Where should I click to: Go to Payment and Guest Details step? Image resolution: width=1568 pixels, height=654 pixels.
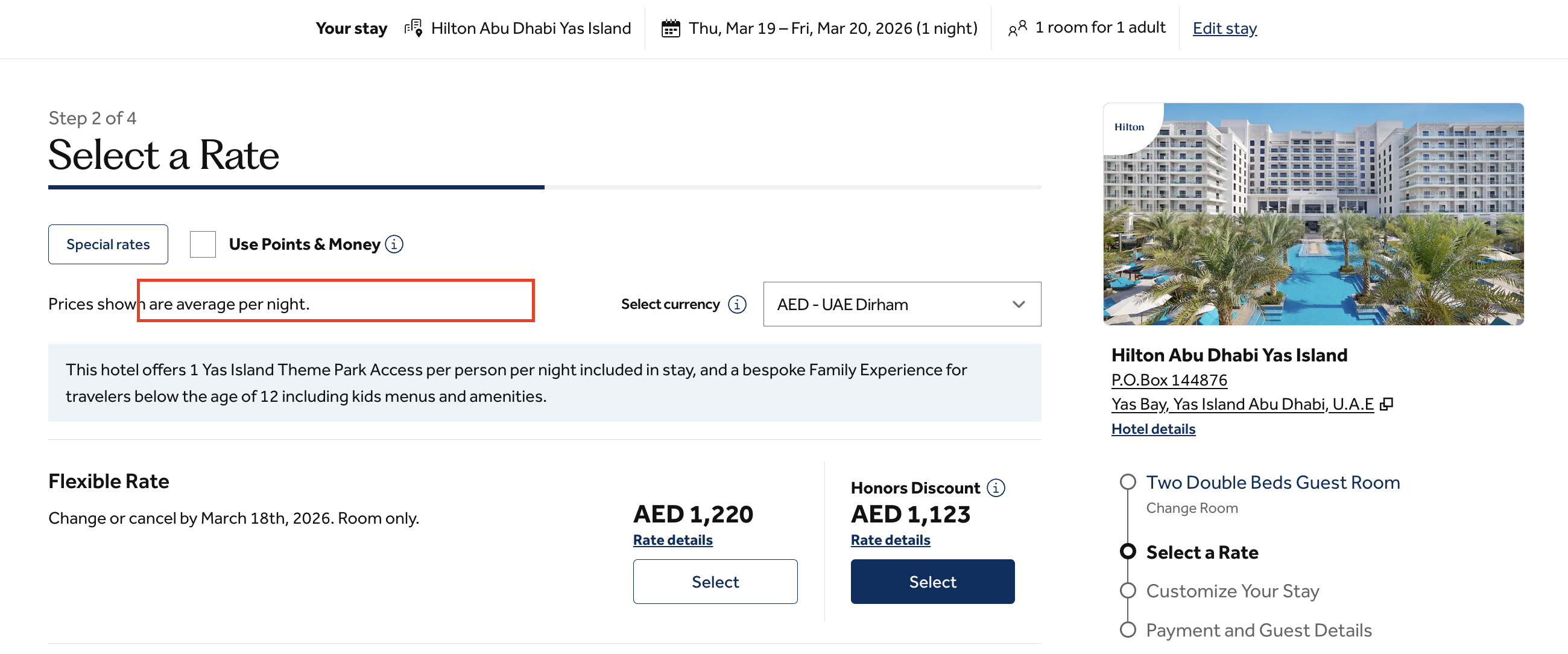pos(1258,630)
